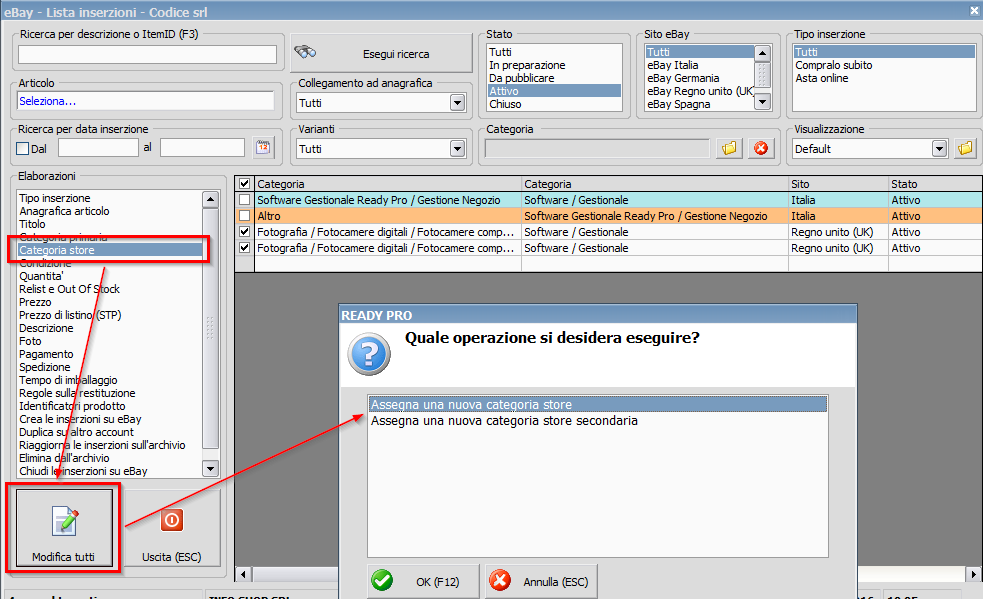The image size is (983, 599).
Task: Click the Seleziona... article link
Action: click(48, 101)
